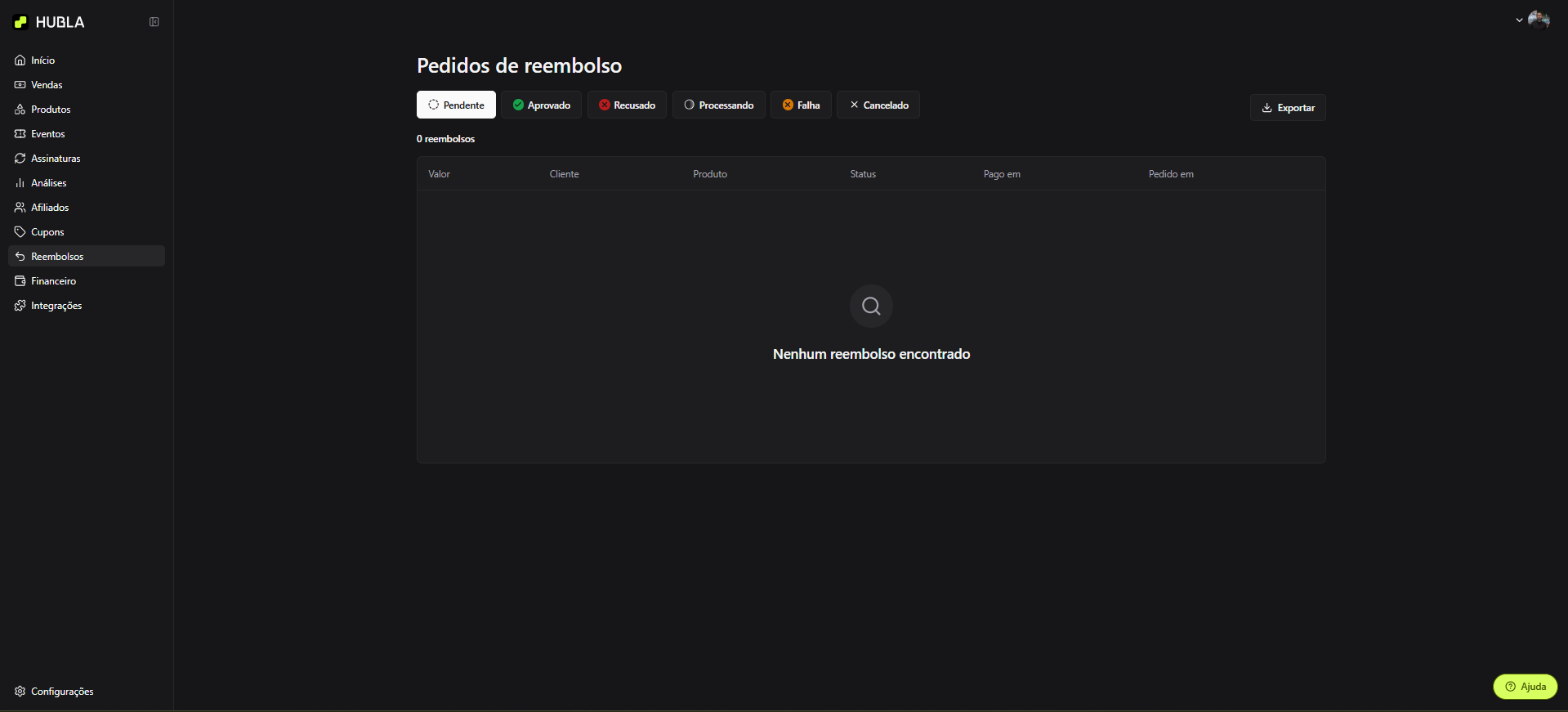This screenshot has width=1568, height=712.
Task: Open the Início home page
Action: click(x=42, y=60)
